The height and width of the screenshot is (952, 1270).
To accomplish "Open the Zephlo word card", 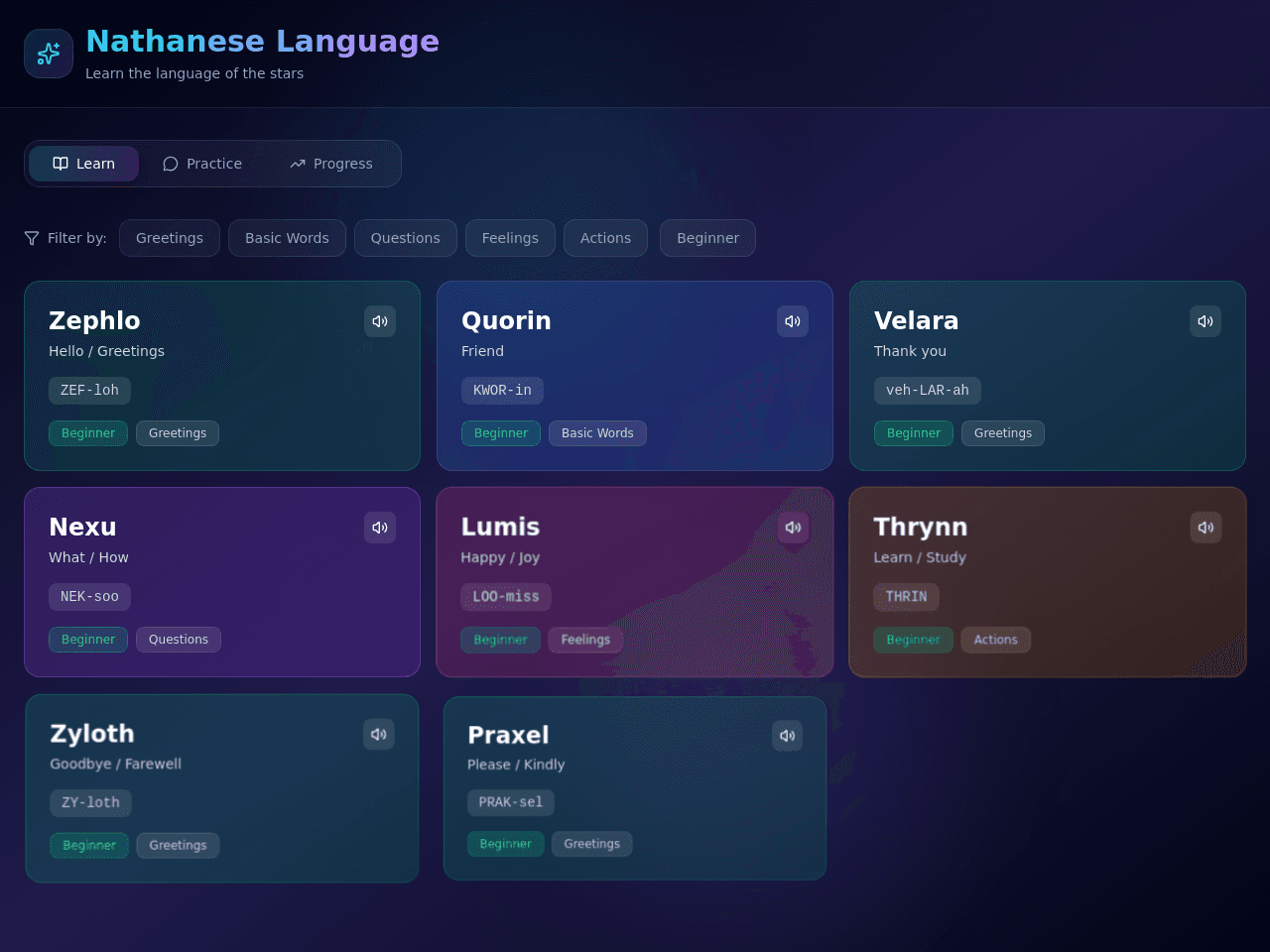I will click(x=222, y=376).
